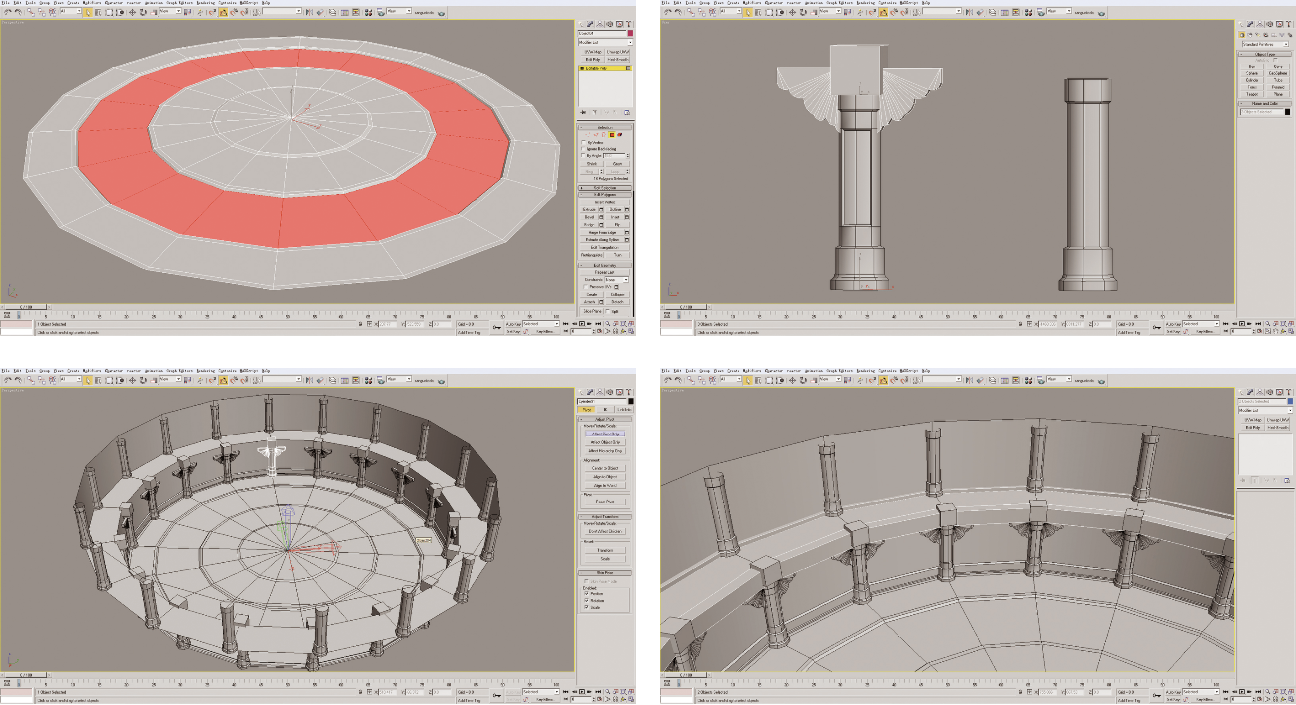Open Standard Primitives dropdown in Create panel screenshot
1296x705 pixels.
coord(1265,44)
